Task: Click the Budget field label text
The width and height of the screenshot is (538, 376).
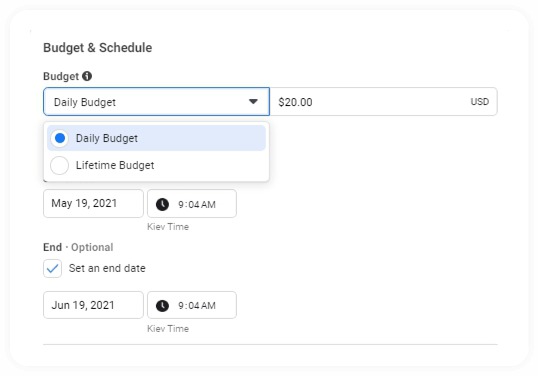Action: [61, 76]
